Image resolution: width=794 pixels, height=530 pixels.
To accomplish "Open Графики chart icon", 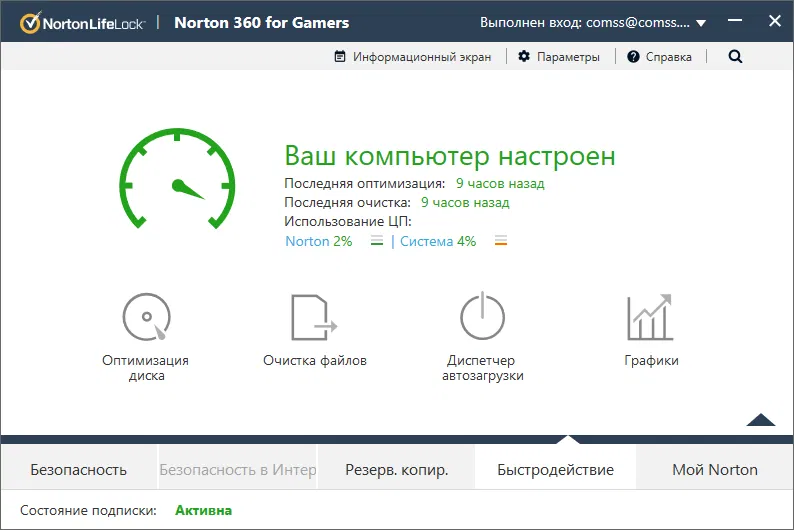I will pyautogui.click(x=650, y=317).
